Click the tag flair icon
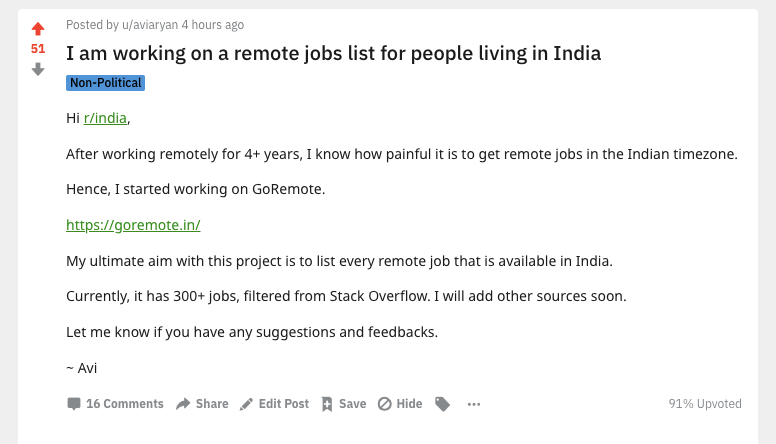 coord(442,404)
